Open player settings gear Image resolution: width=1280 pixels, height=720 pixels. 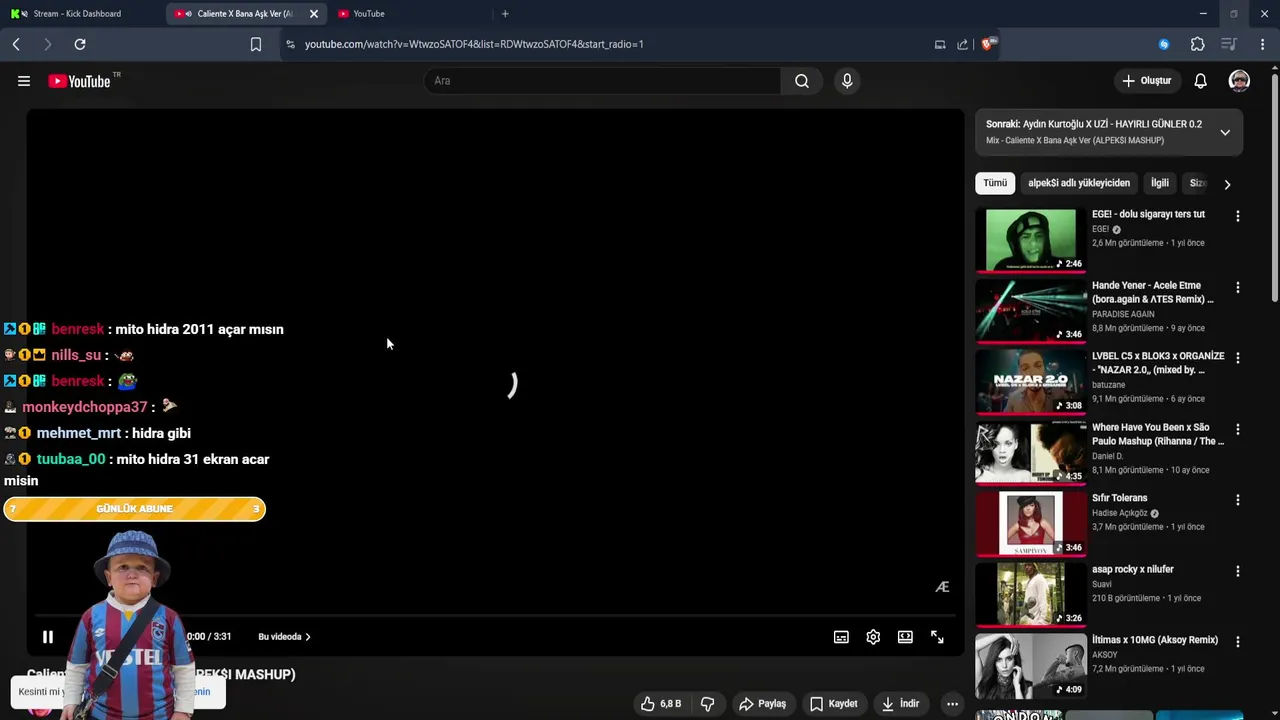pos(873,637)
